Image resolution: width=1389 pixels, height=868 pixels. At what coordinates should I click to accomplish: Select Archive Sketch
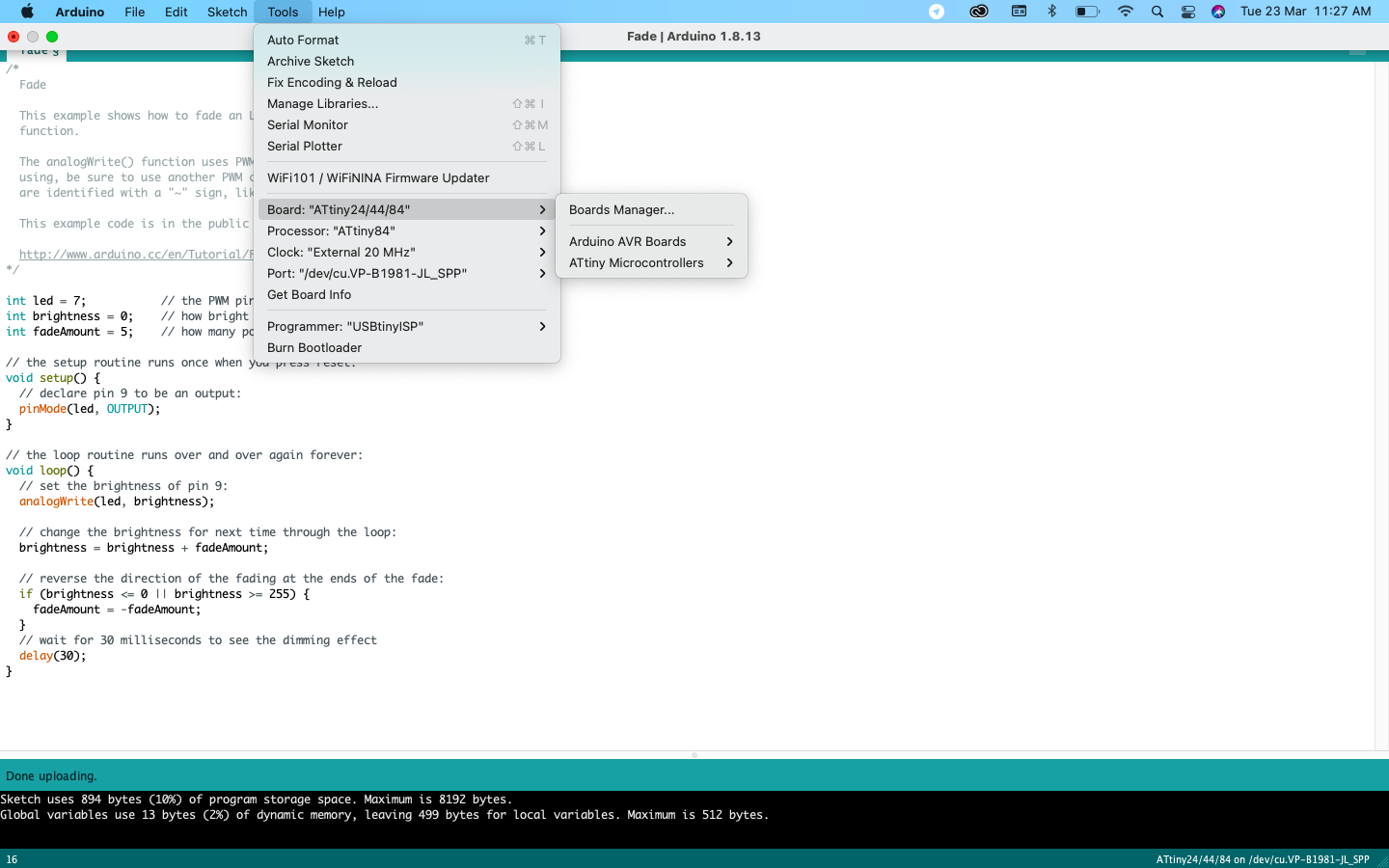[407, 61]
